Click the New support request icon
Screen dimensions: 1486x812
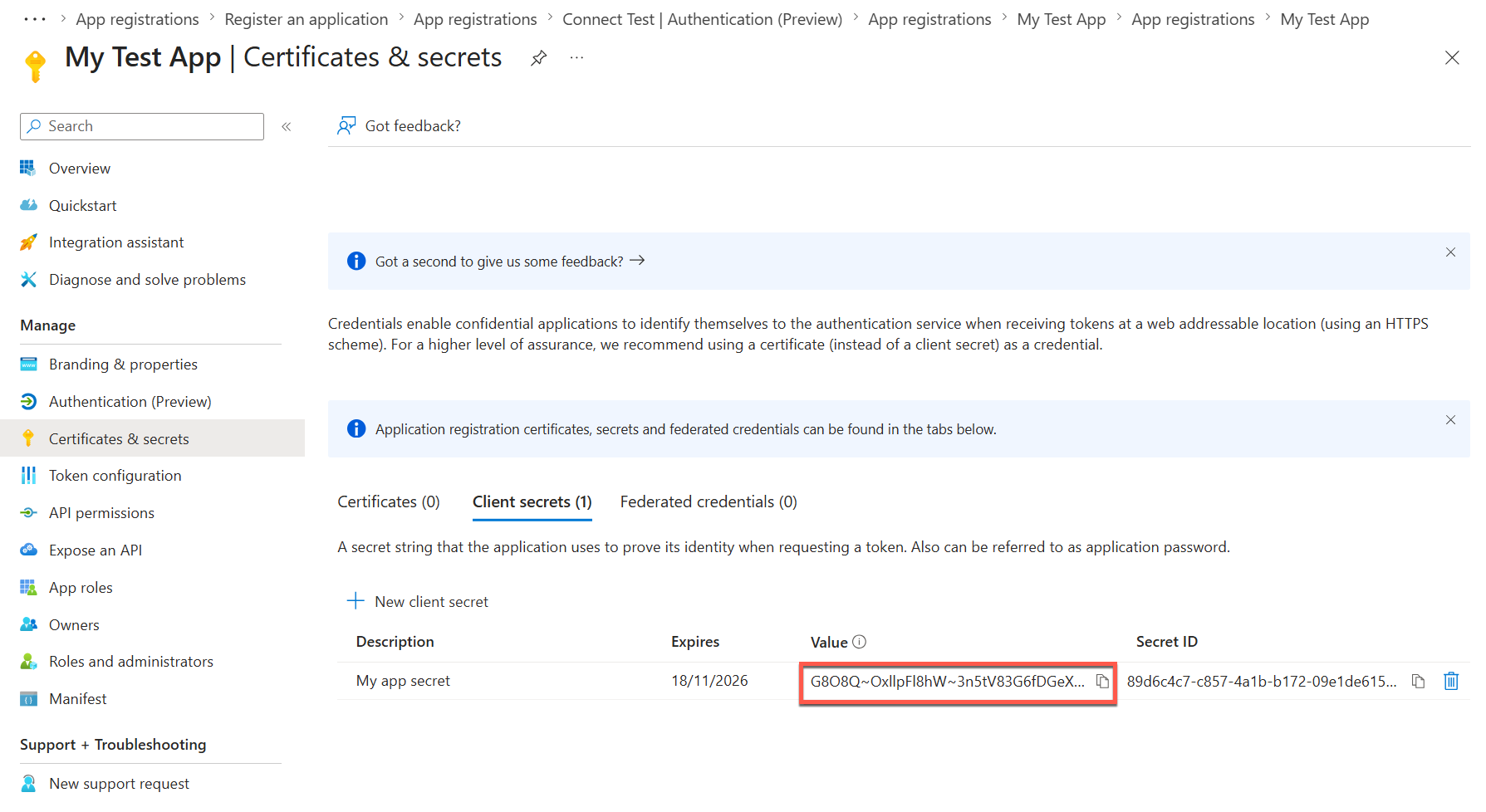[x=28, y=784]
